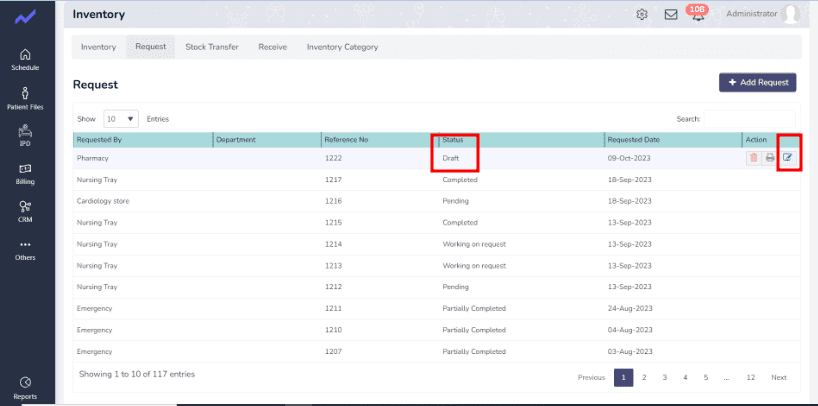Open notifications bell with 108 badge
The image size is (818, 406).
697,14
